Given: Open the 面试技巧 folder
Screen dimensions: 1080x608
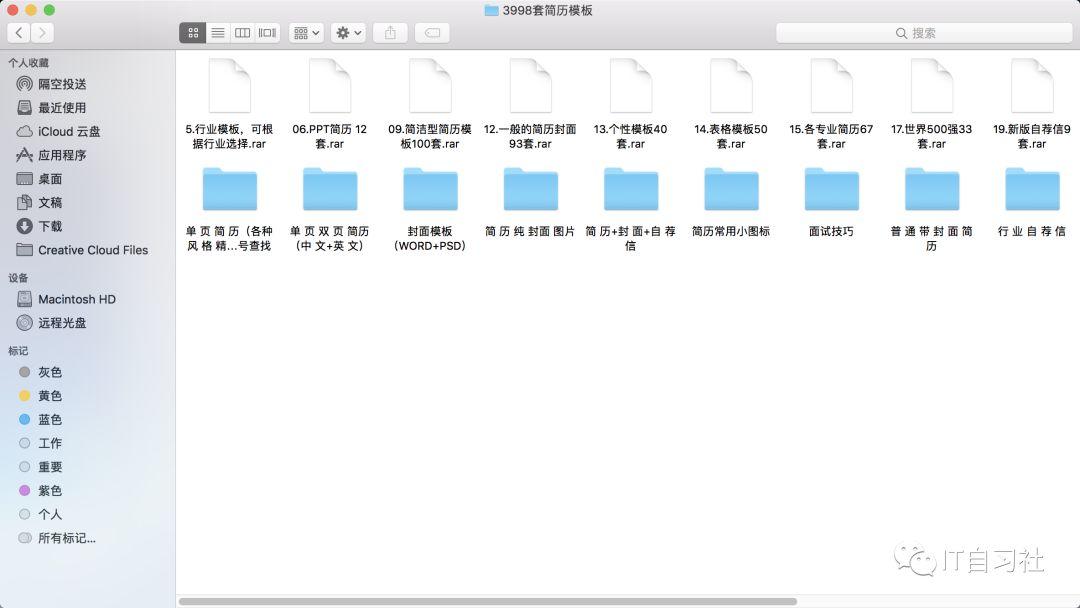Looking at the screenshot, I should click(x=830, y=189).
